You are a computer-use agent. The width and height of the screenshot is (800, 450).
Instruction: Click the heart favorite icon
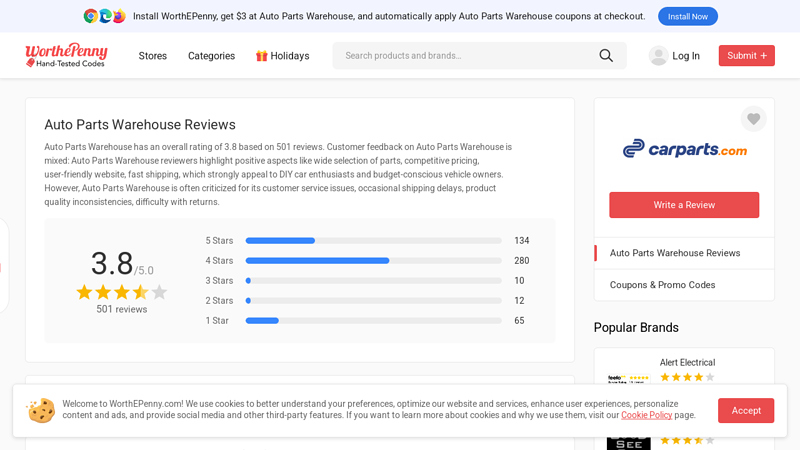pyautogui.click(x=754, y=119)
